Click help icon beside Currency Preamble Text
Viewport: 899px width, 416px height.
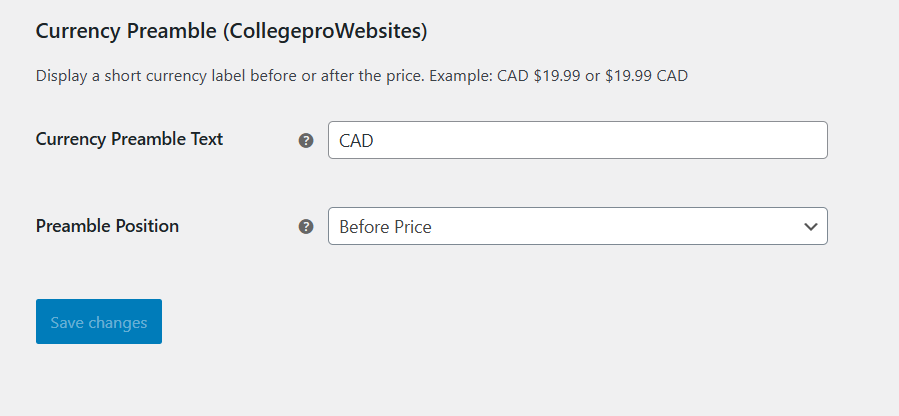tap(306, 141)
